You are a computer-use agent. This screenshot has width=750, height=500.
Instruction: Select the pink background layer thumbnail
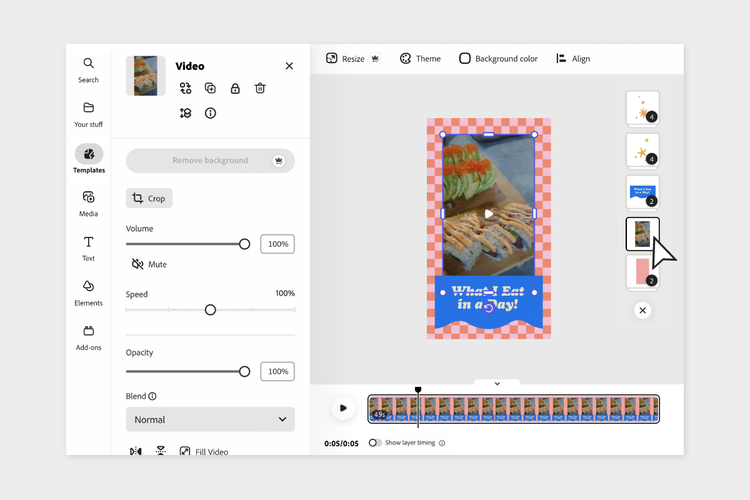(x=642, y=272)
